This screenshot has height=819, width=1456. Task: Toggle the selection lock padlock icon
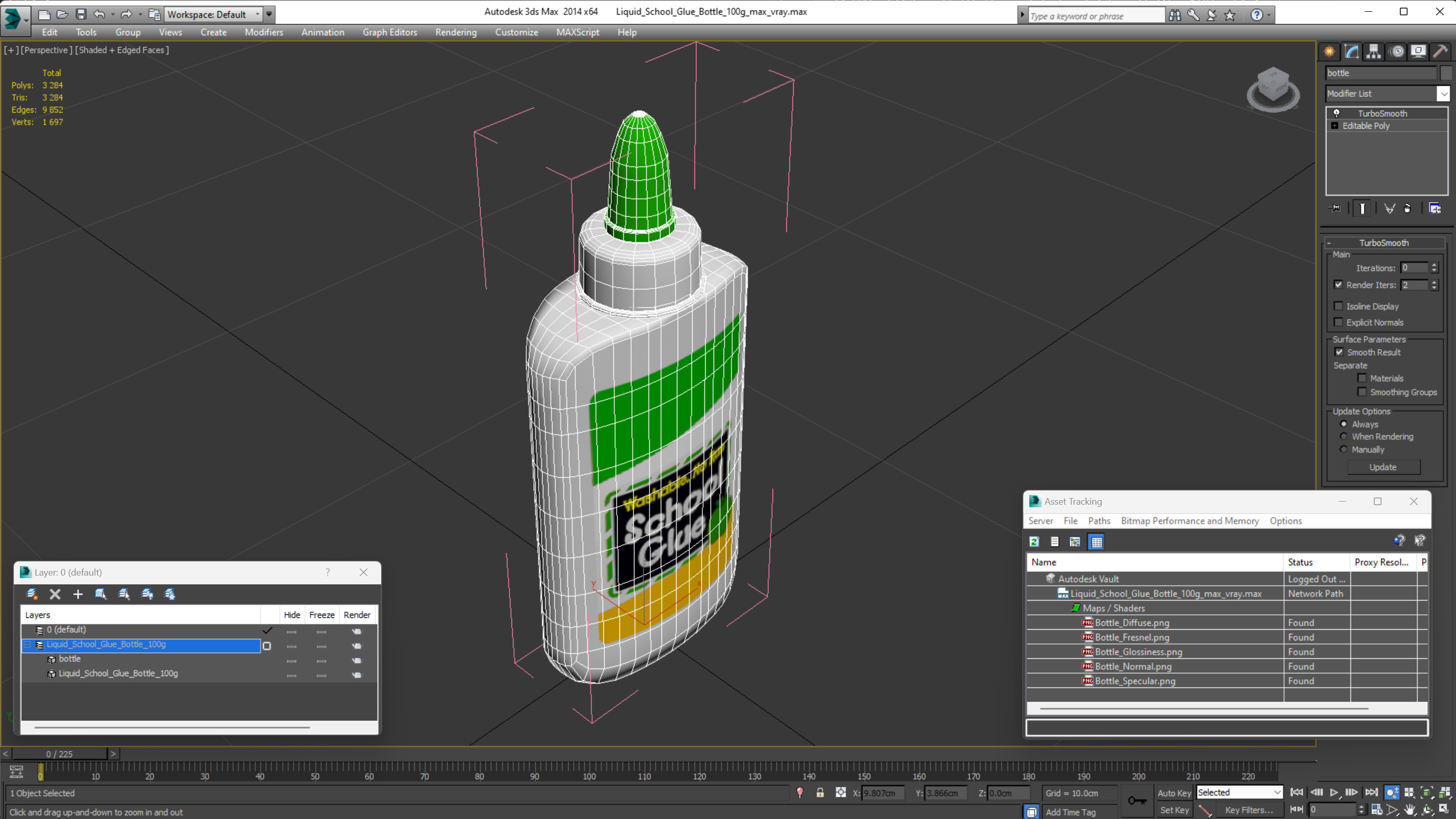click(x=820, y=792)
